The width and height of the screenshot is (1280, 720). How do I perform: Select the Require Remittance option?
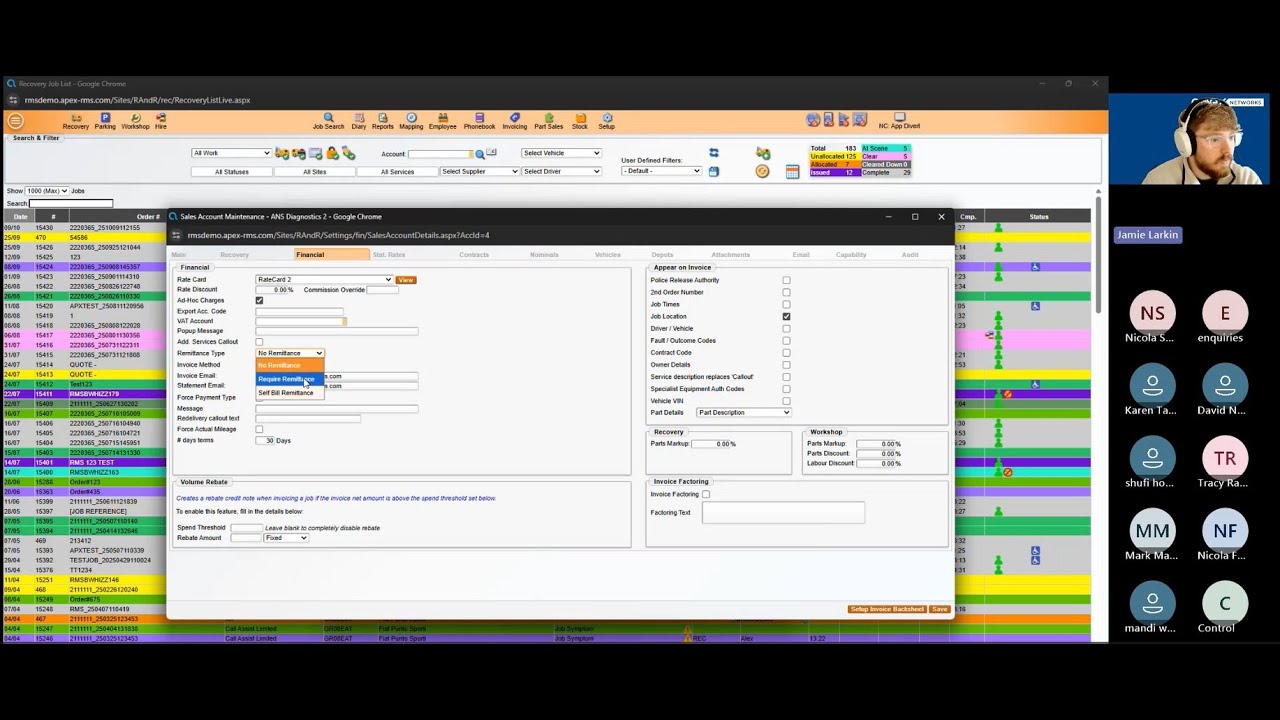click(x=290, y=379)
